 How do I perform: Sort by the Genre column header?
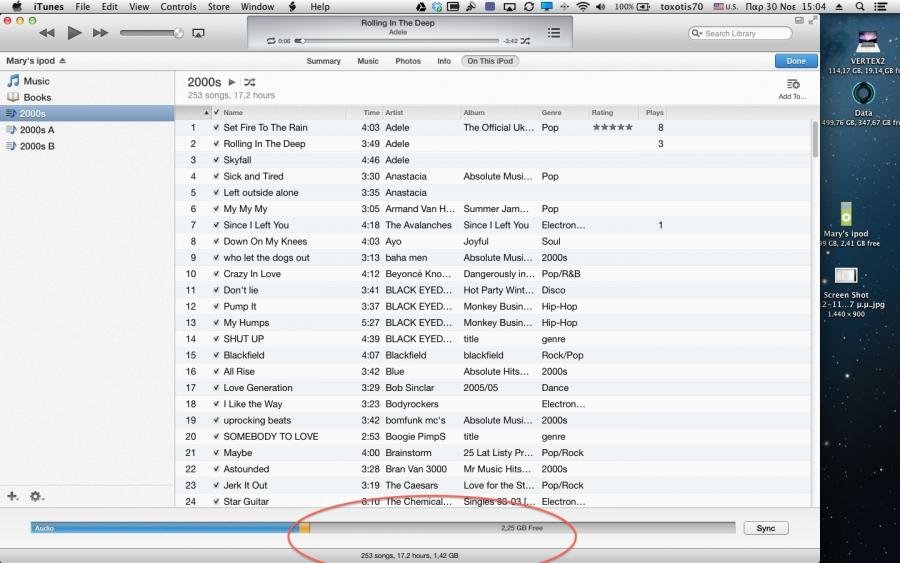[564, 112]
